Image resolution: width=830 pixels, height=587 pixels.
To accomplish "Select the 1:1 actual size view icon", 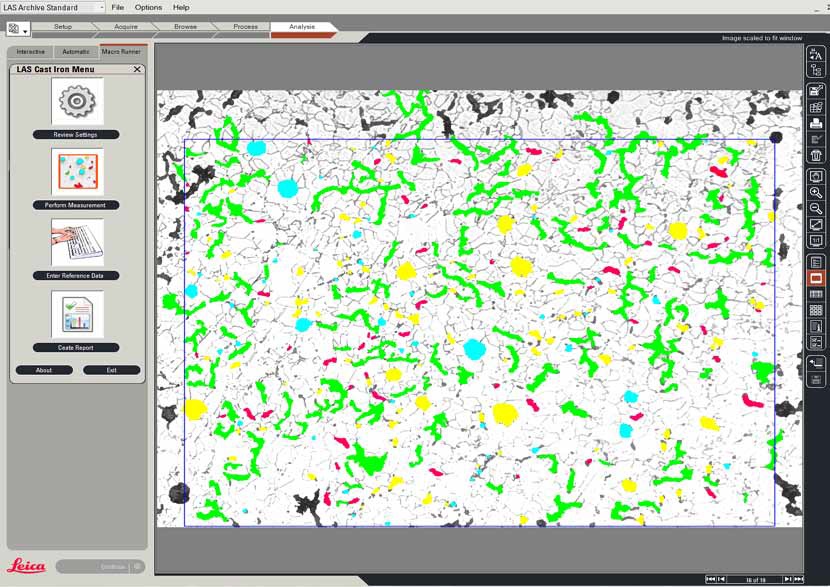I will [816, 241].
